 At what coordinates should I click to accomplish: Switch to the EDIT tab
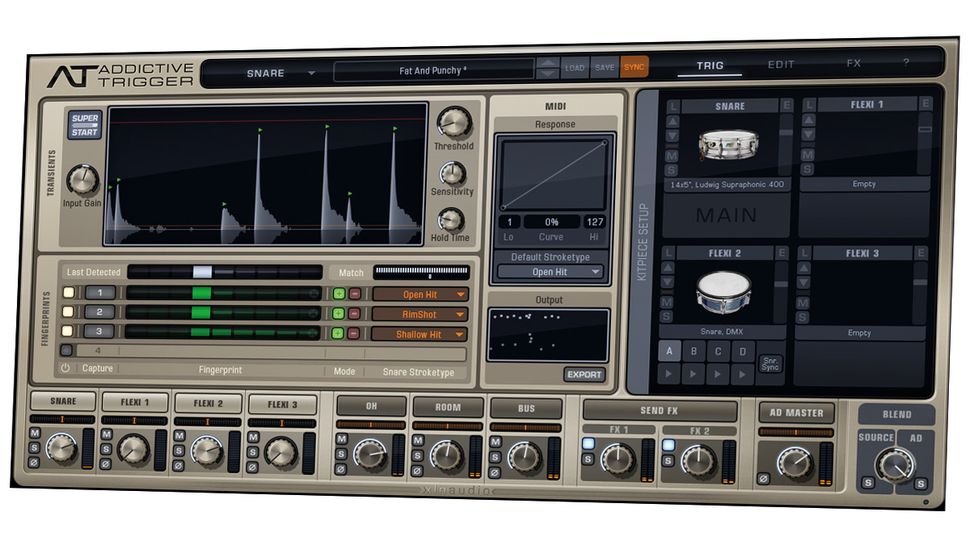click(x=781, y=64)
